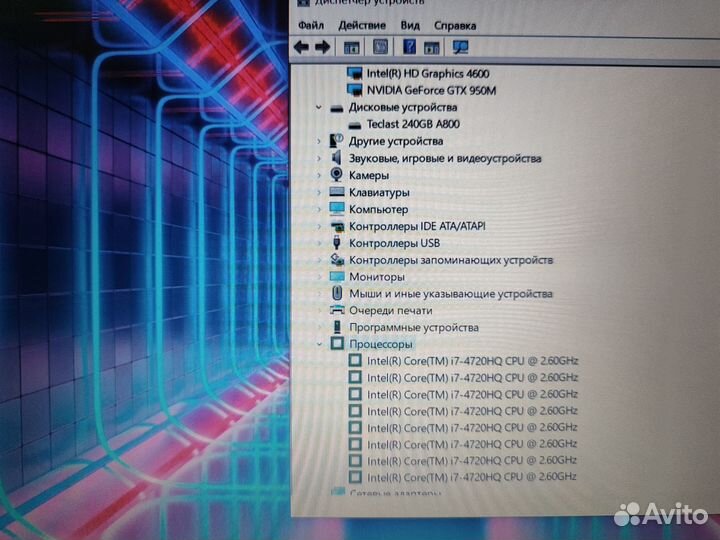Collapse the Процессоры node
This screenshot has width=720, height=540.
[319, 344]
